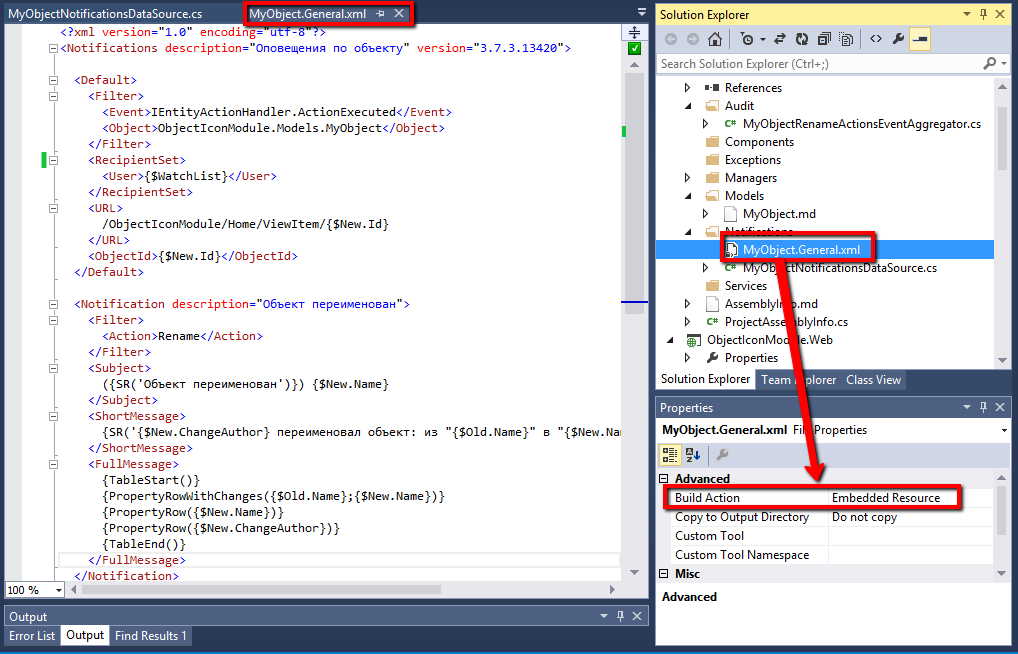1018x654 pixels.
Task: Click the View Code icon
Action: [x=875, y=39]
